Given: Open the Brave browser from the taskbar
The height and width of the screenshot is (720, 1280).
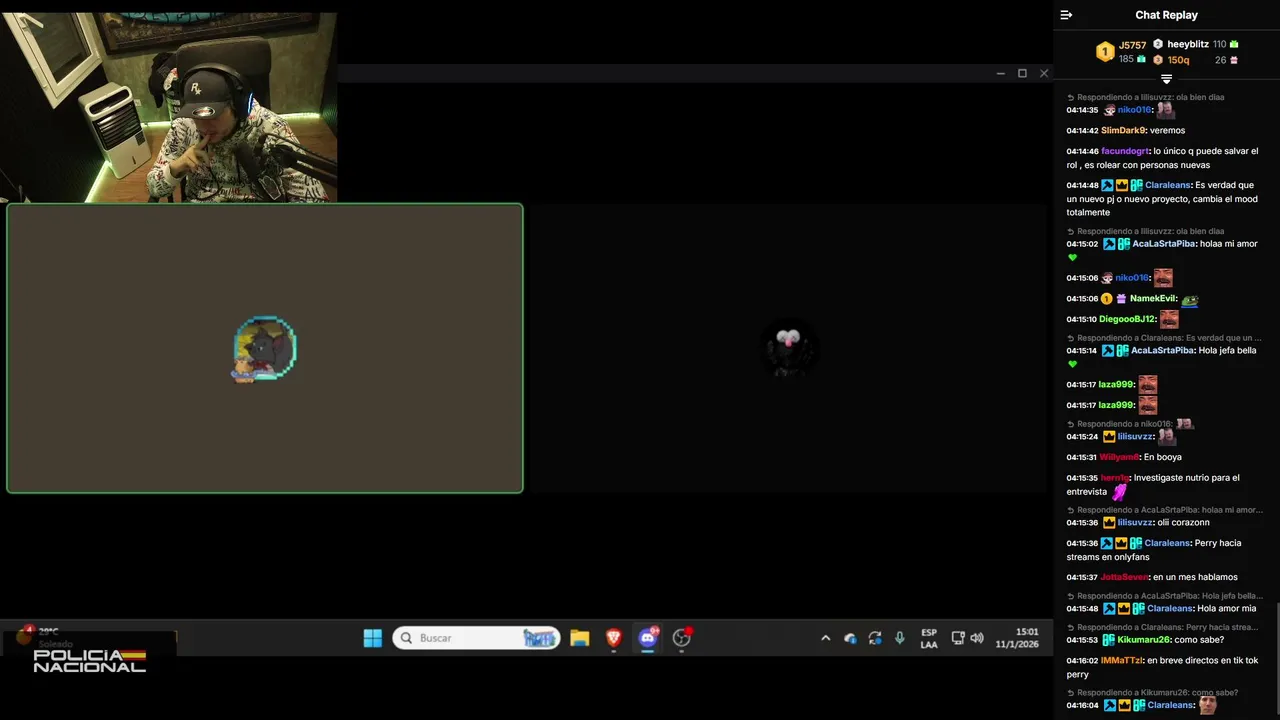Looking at the screenshot, I should click(614, 638).
